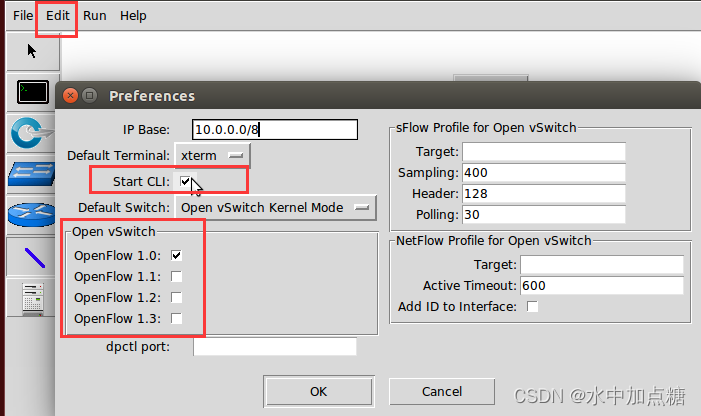Open the Default Switch mode dropdown
Viewport: 701px width, 416px height.
coord(275,208)
